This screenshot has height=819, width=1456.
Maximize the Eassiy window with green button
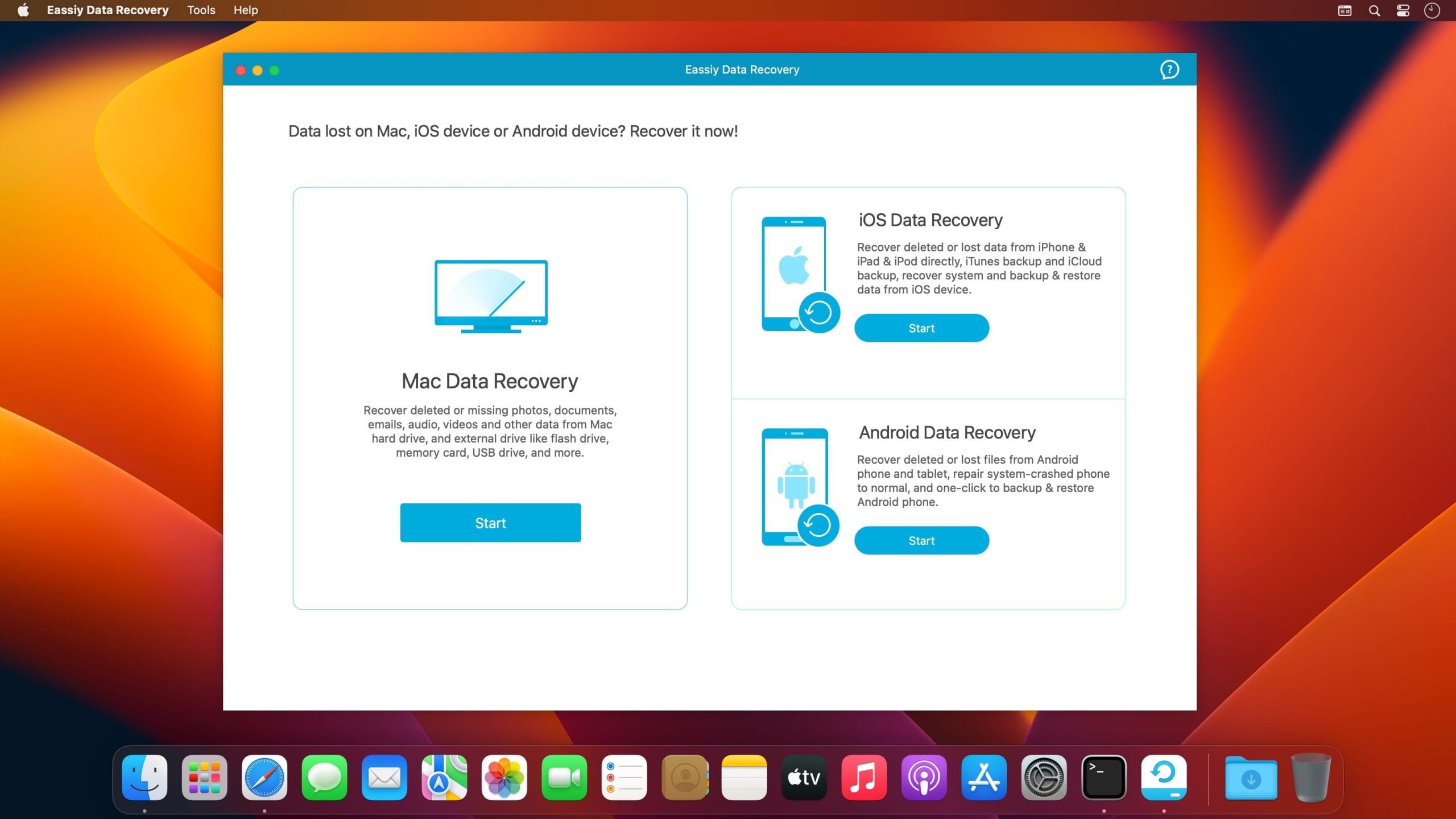point(274,71)
